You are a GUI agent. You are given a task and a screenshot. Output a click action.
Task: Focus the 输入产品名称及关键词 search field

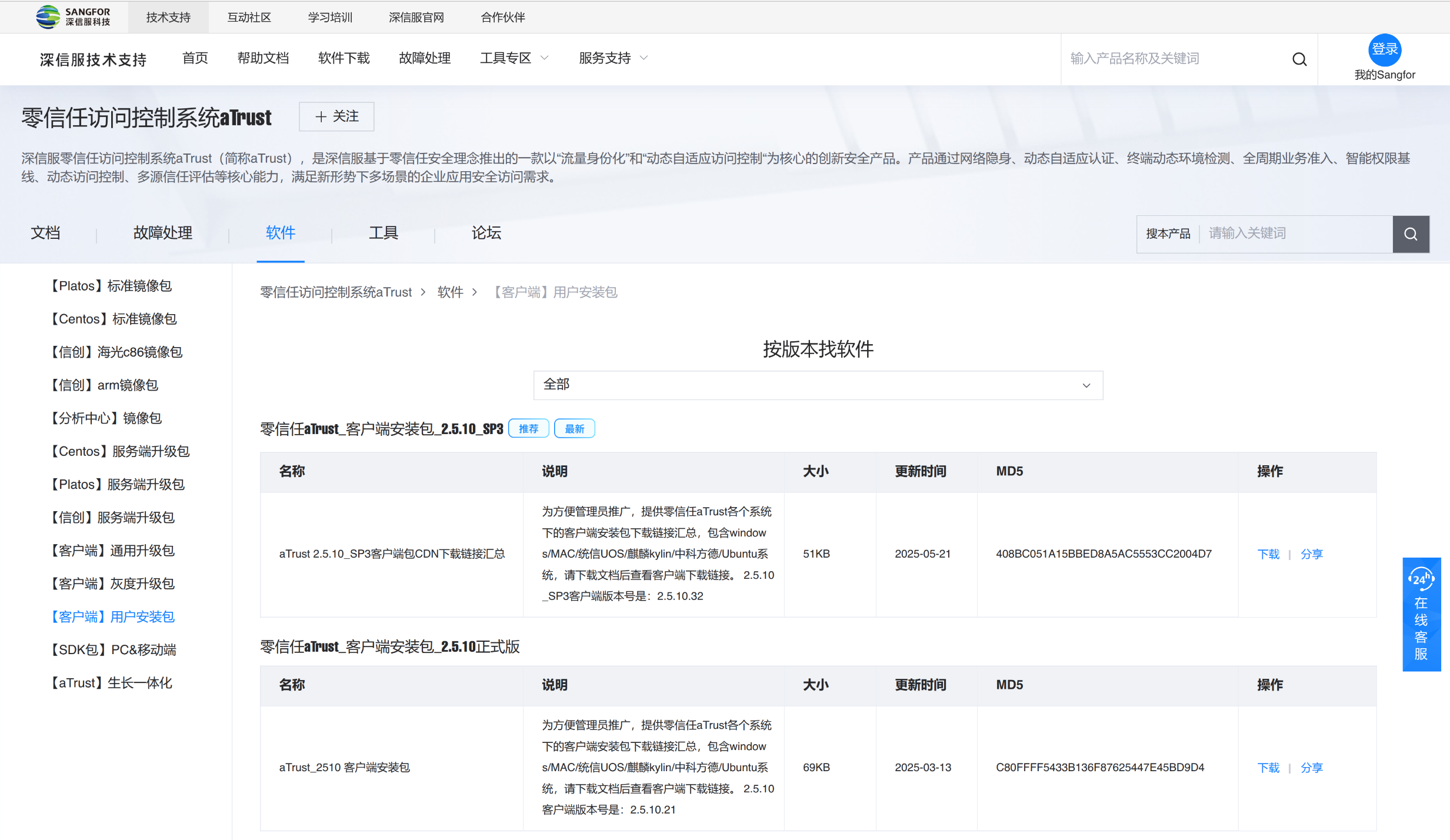click(x=1176, y=59)
